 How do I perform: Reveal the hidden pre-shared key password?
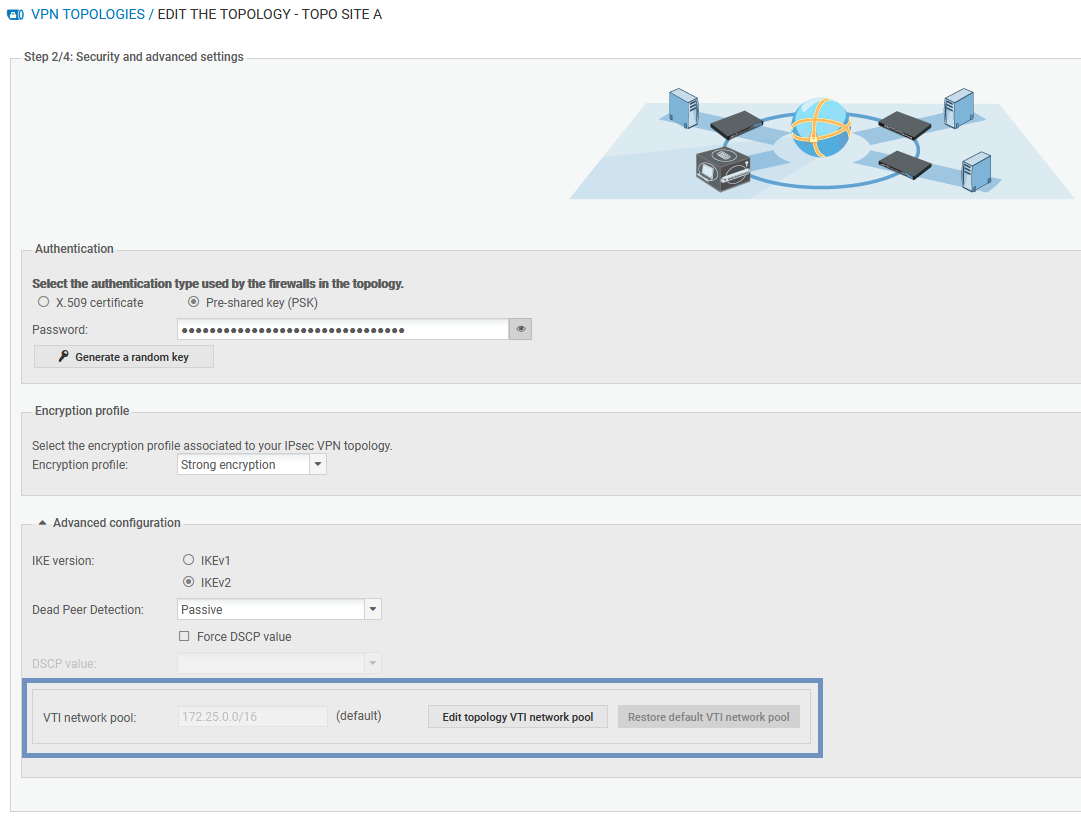pyautogui.click(x=520, y=328)
